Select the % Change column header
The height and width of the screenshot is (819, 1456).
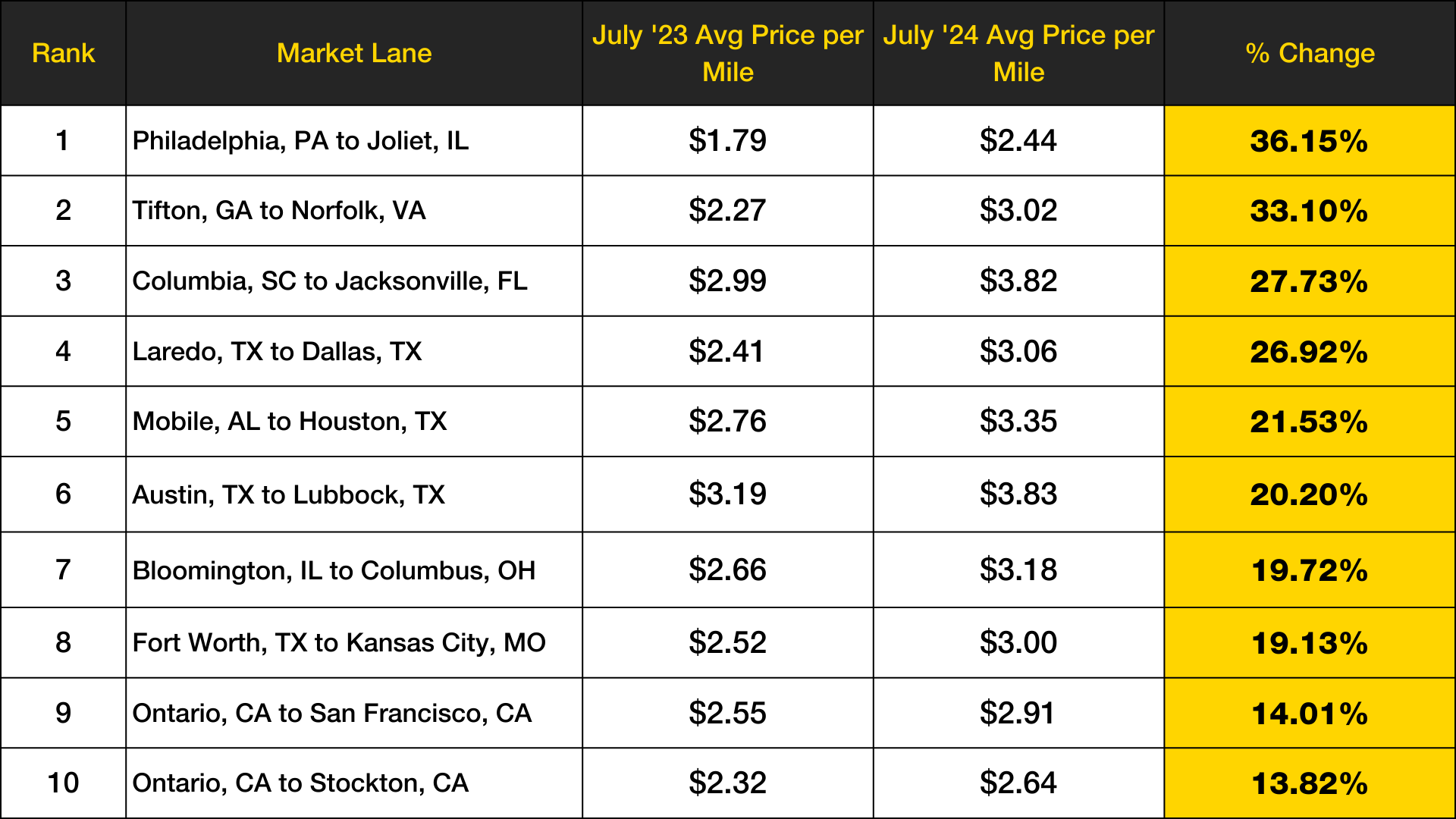[x=1310, y=53]
